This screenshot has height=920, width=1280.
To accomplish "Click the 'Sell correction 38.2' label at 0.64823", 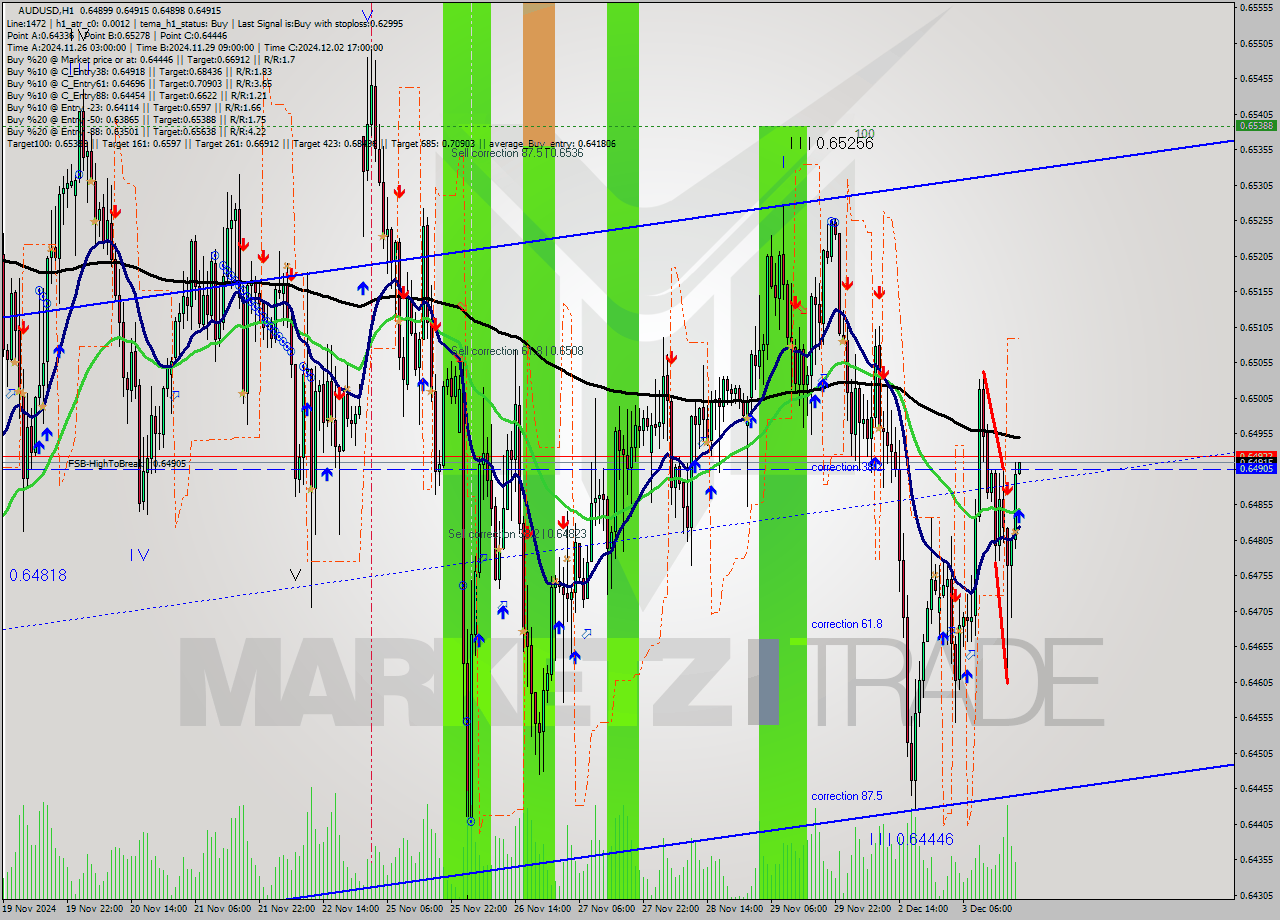I will [x=517, y=534].
